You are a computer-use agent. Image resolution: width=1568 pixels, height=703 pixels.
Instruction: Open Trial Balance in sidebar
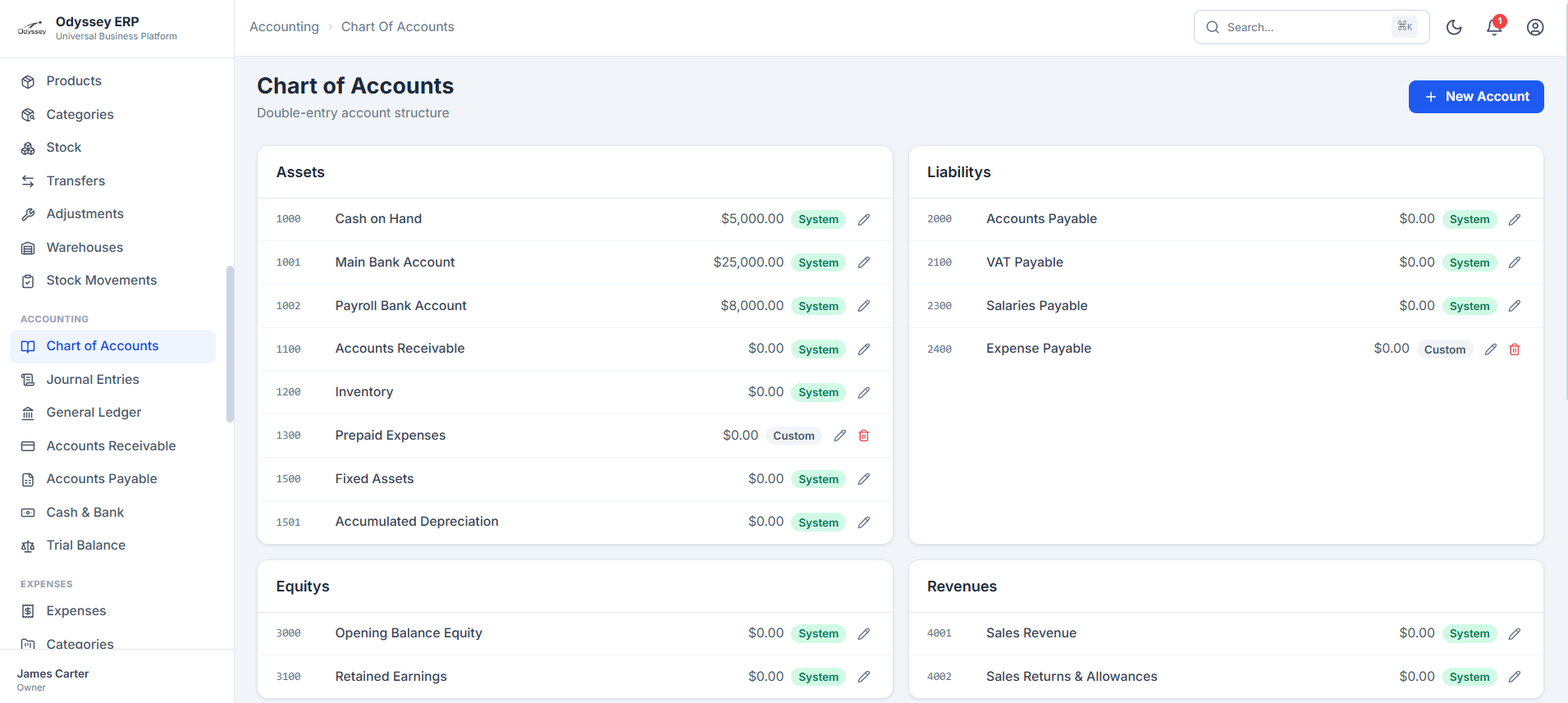(112, 546)
